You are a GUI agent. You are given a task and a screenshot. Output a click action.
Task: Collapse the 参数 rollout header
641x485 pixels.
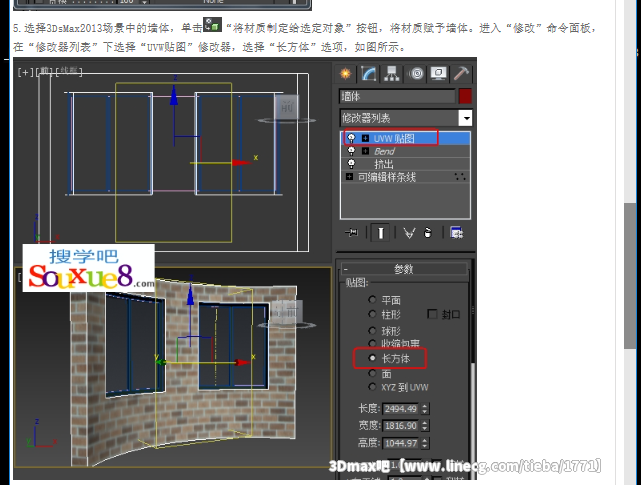(x=404, y=269)
